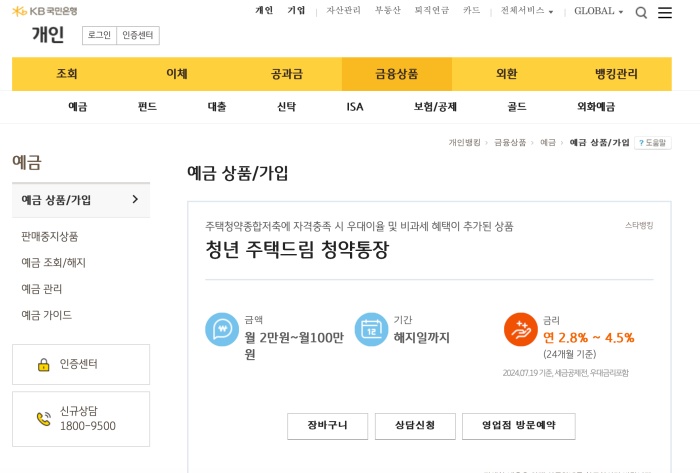Select the 금융상품 main menu tab
Viewport: 700px width, 473px height.
(397, 74)
